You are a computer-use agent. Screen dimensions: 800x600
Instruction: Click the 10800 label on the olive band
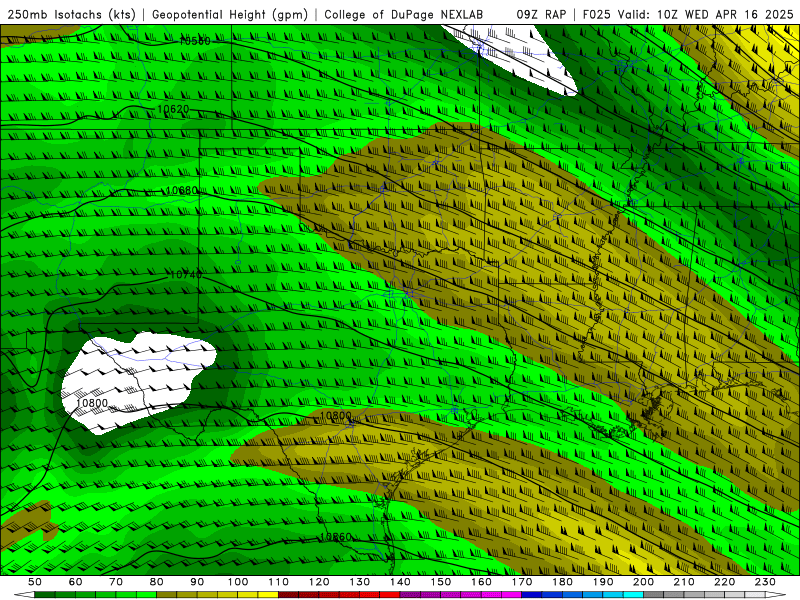[x=336, y=416]
